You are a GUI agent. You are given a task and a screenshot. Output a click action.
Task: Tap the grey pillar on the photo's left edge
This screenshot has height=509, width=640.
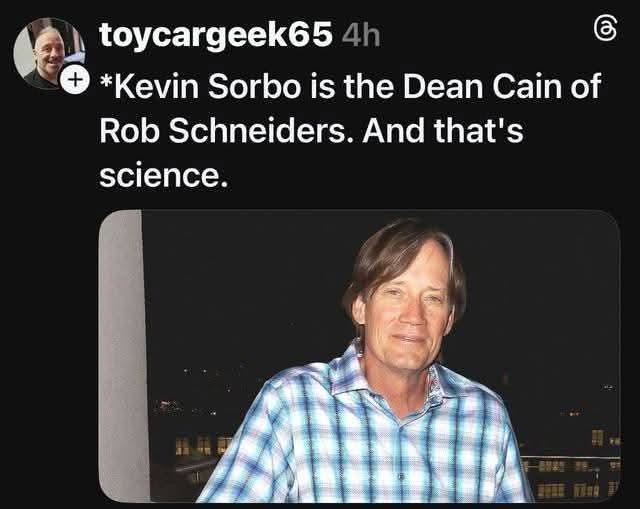coord(123,356)
